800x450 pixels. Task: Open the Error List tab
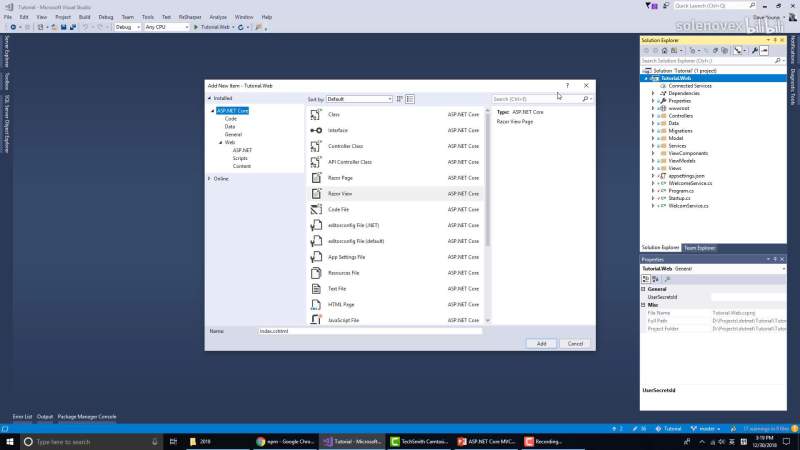pyautogui.click(x=22, y=417)
